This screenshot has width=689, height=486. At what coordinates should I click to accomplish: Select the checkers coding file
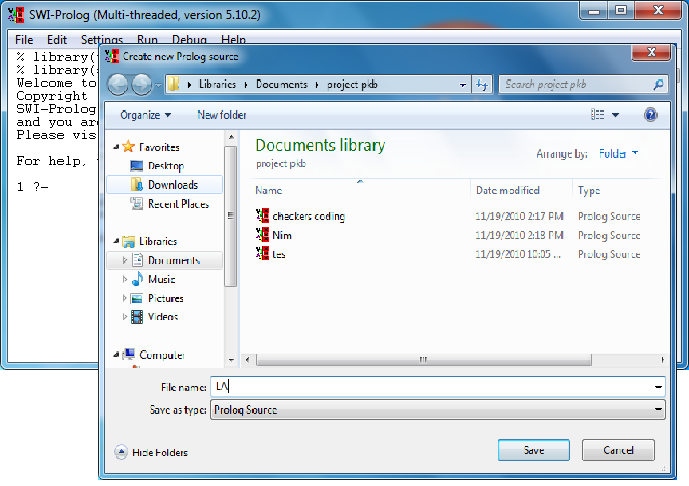coord(308,216)
